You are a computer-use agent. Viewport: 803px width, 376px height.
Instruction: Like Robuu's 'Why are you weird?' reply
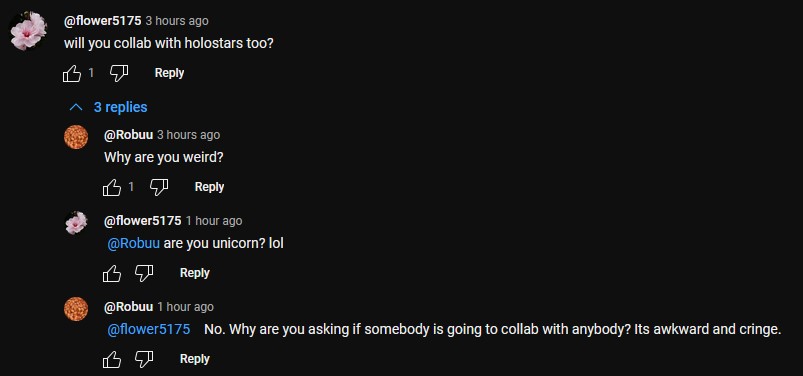point(112,187)
